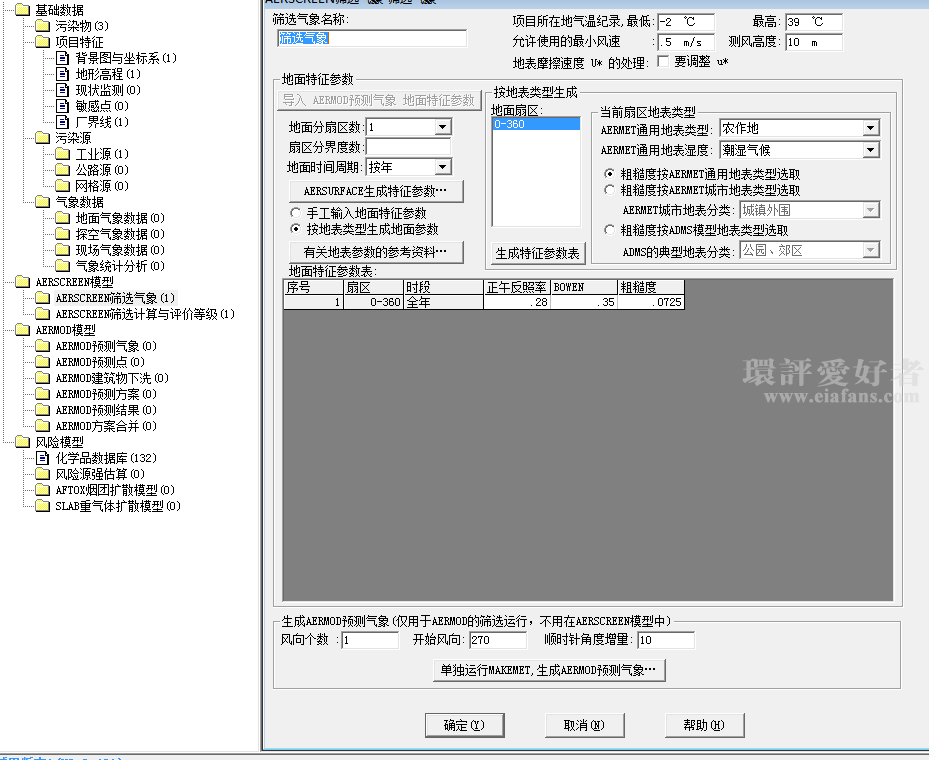
Task: Click the 敏感点 document icon
Action: (x=62, y=105)
